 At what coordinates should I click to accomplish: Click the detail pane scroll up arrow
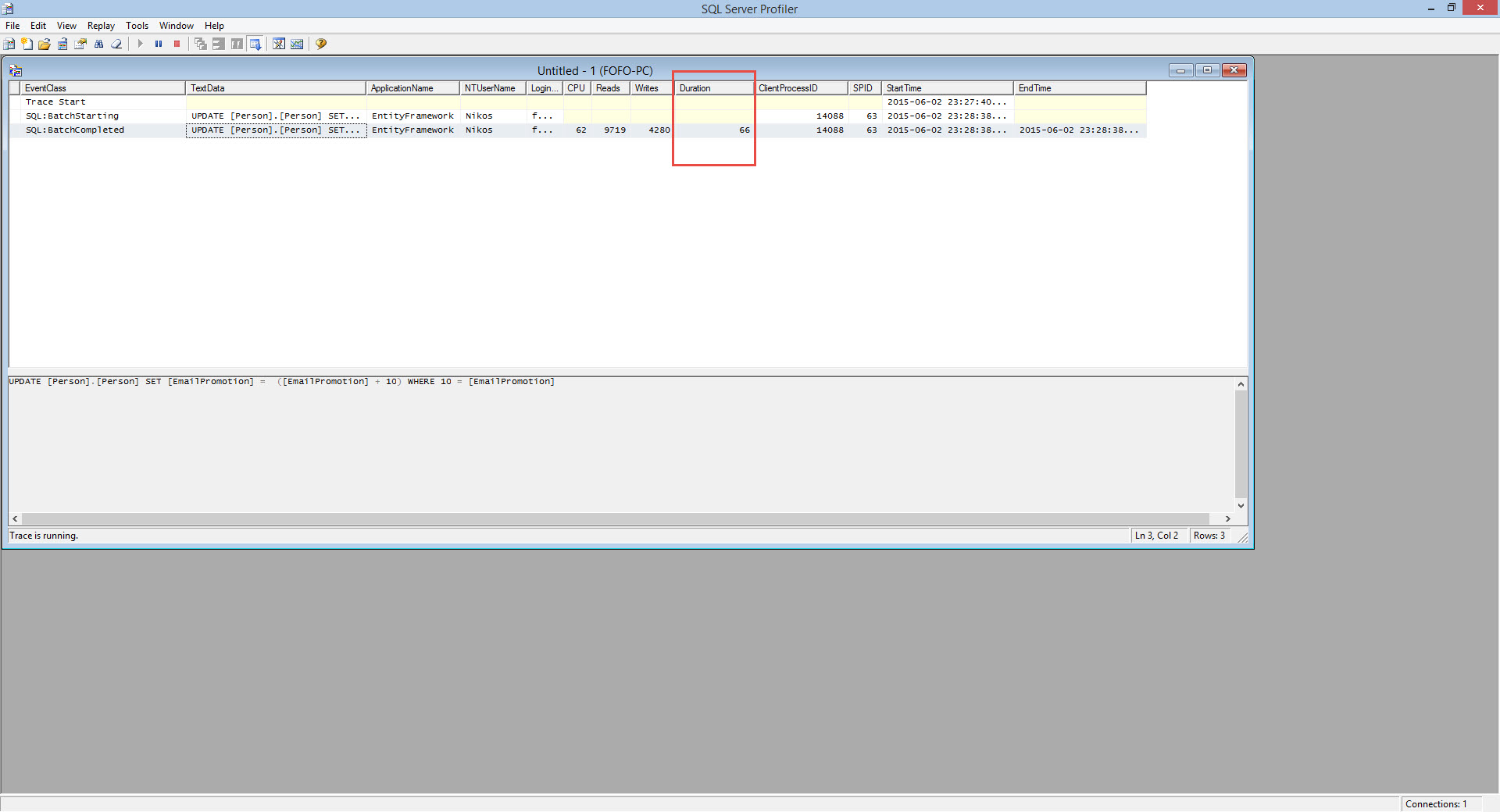click(x=1241, y=384)
